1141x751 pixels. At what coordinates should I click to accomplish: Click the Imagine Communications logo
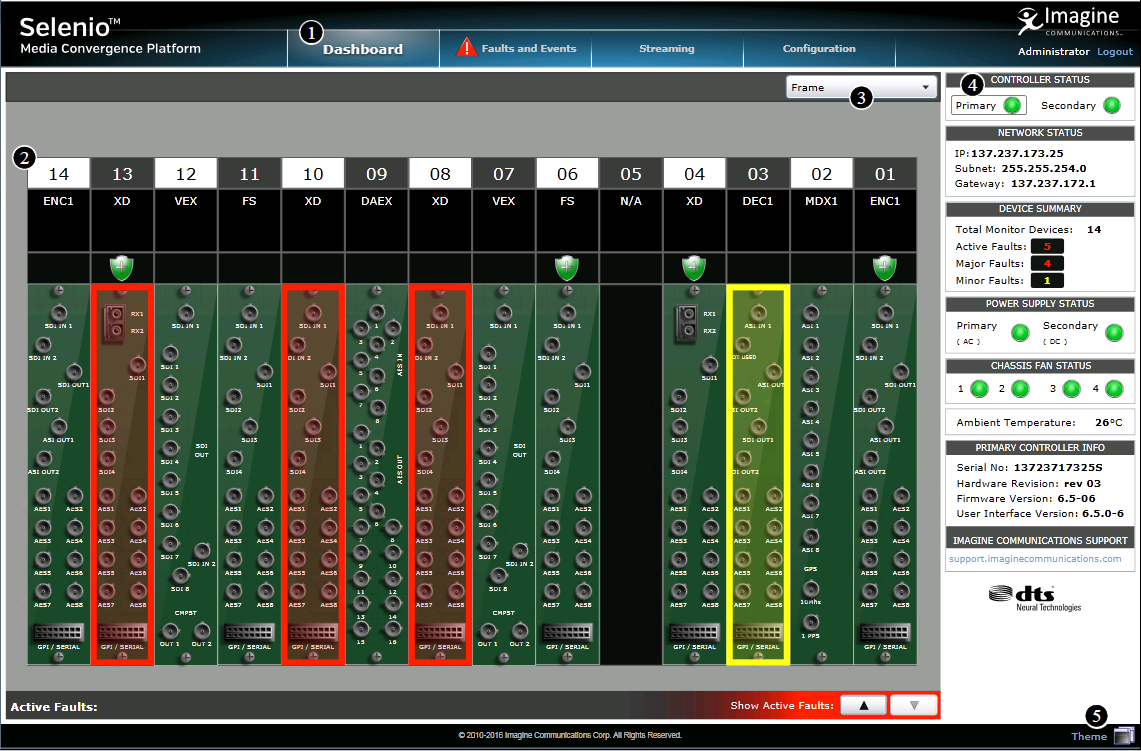1070,20
